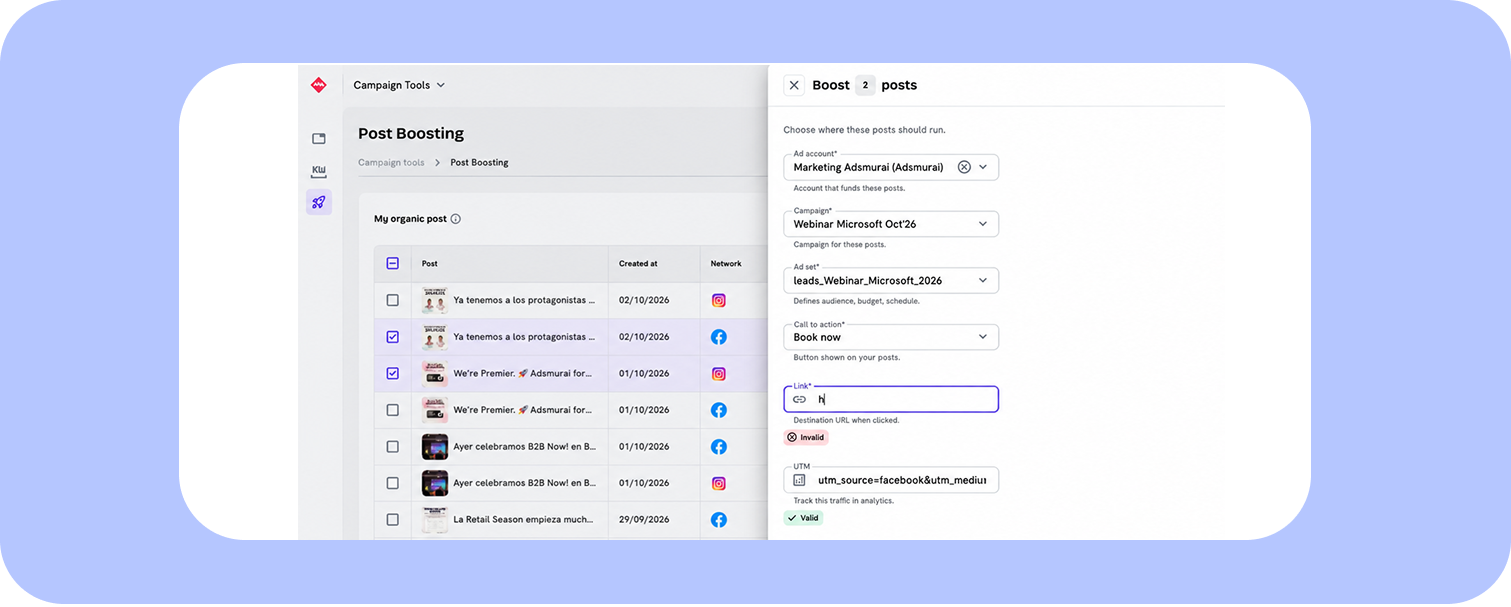This screenshot has width=1511, height=607.
Task: Click the chain link icon in Link field
Action: pos(799,399)
